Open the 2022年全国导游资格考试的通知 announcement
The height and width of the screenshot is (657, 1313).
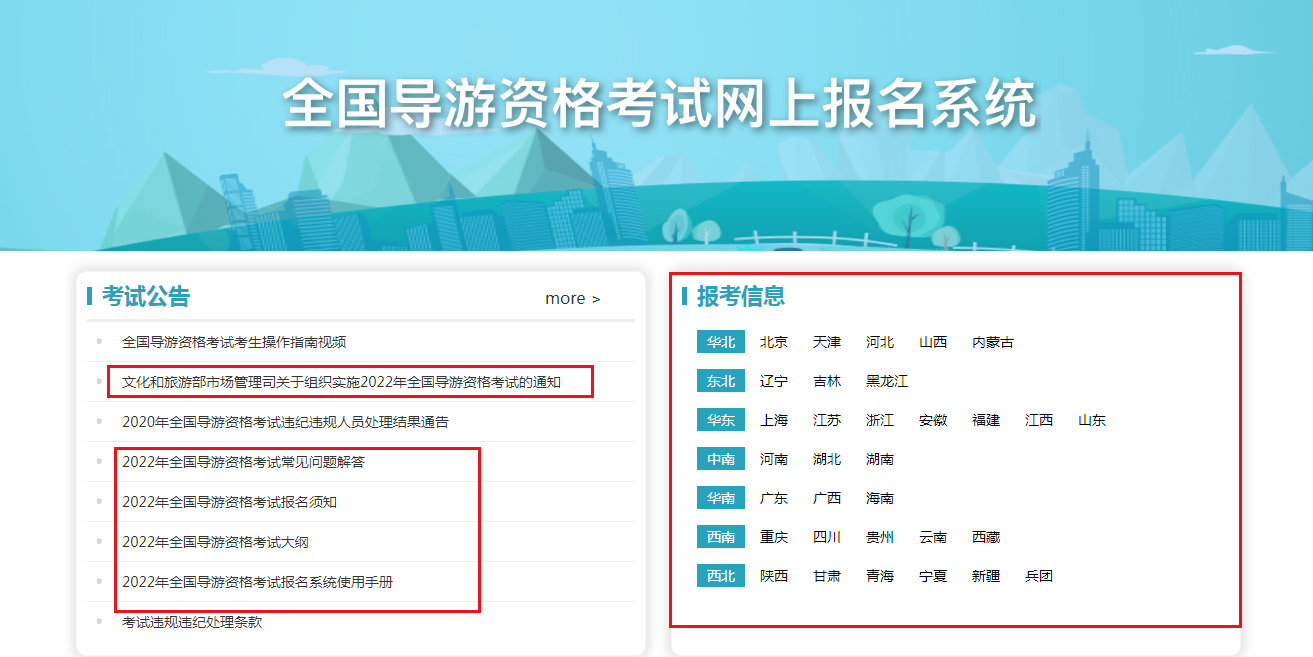pos(341,382)
